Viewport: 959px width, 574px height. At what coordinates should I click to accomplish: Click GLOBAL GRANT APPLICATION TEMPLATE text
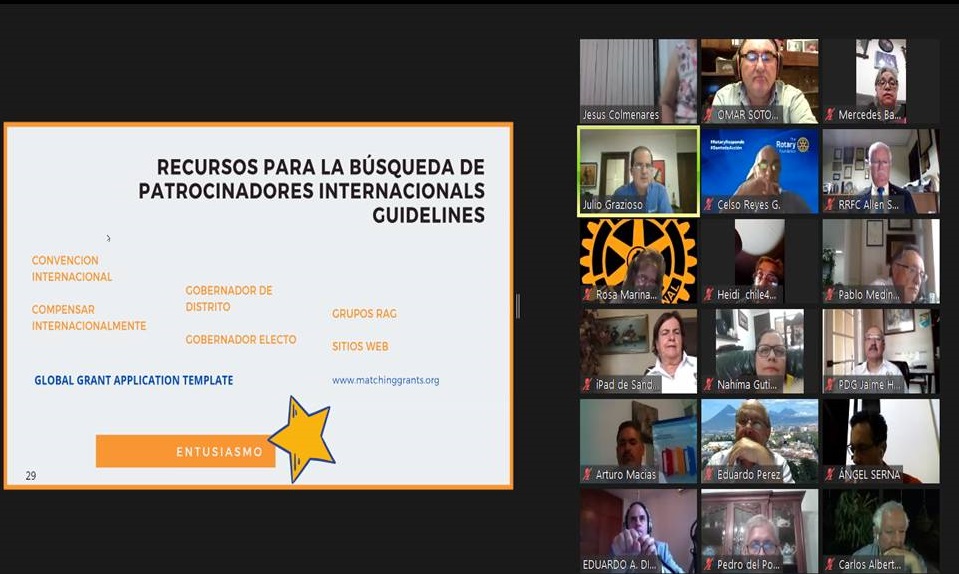133,381
